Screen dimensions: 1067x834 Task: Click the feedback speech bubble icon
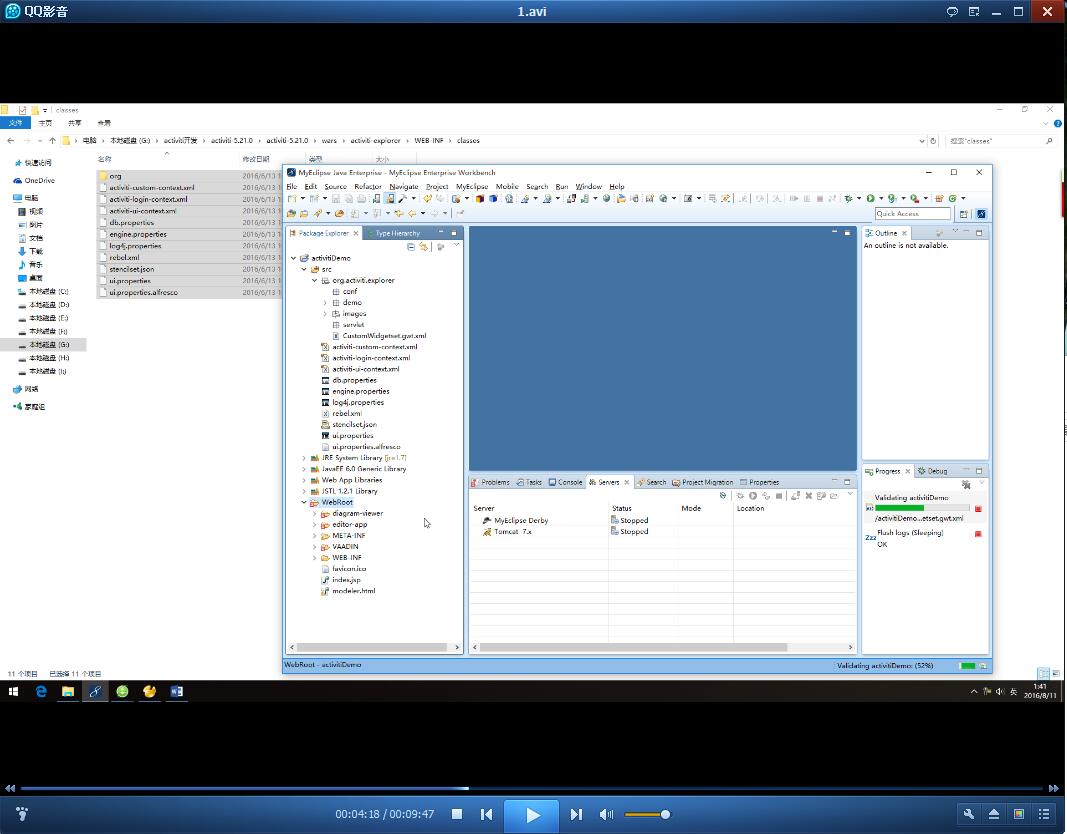[x=952, y=12]
